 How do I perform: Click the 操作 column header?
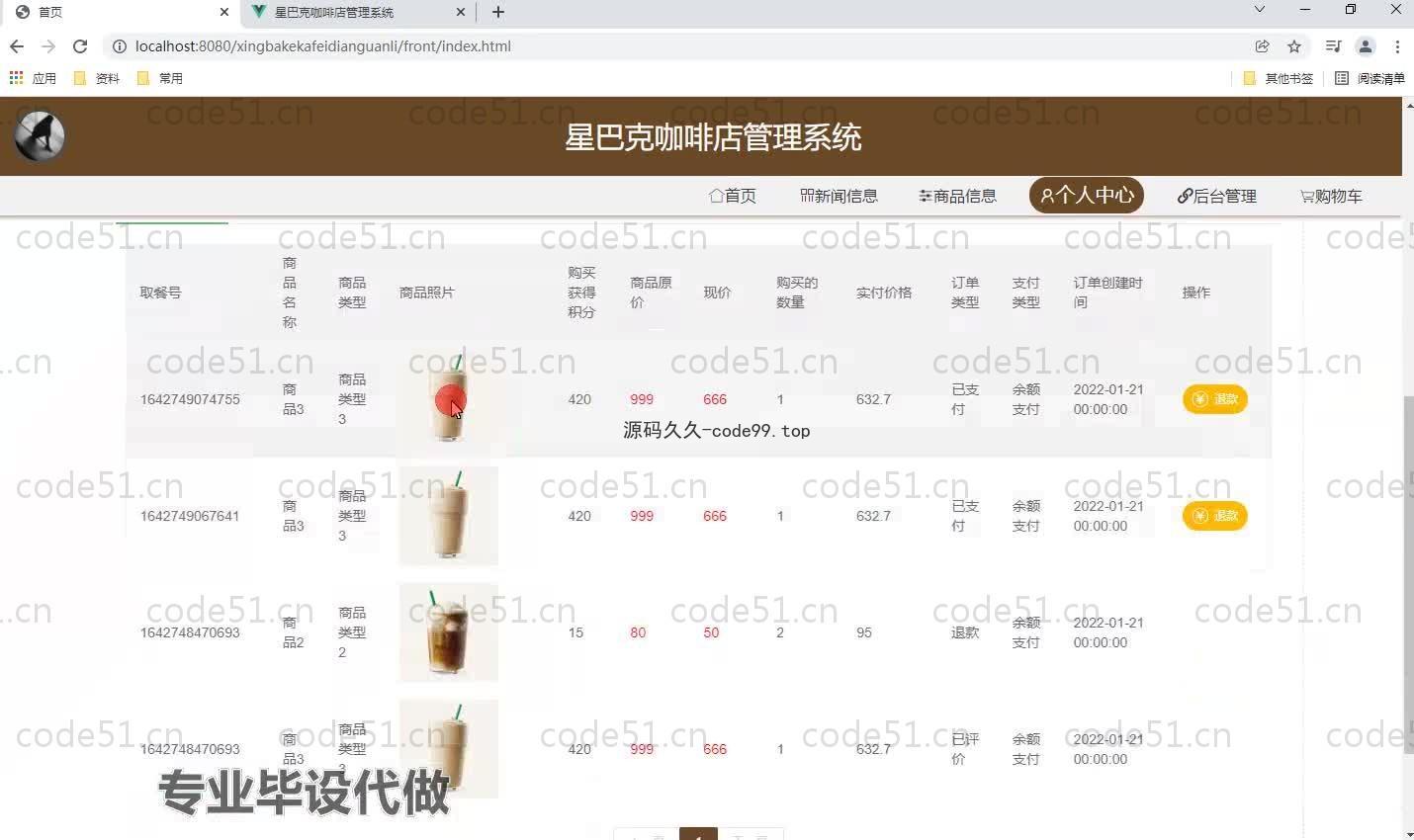[x=1196, y=293]
